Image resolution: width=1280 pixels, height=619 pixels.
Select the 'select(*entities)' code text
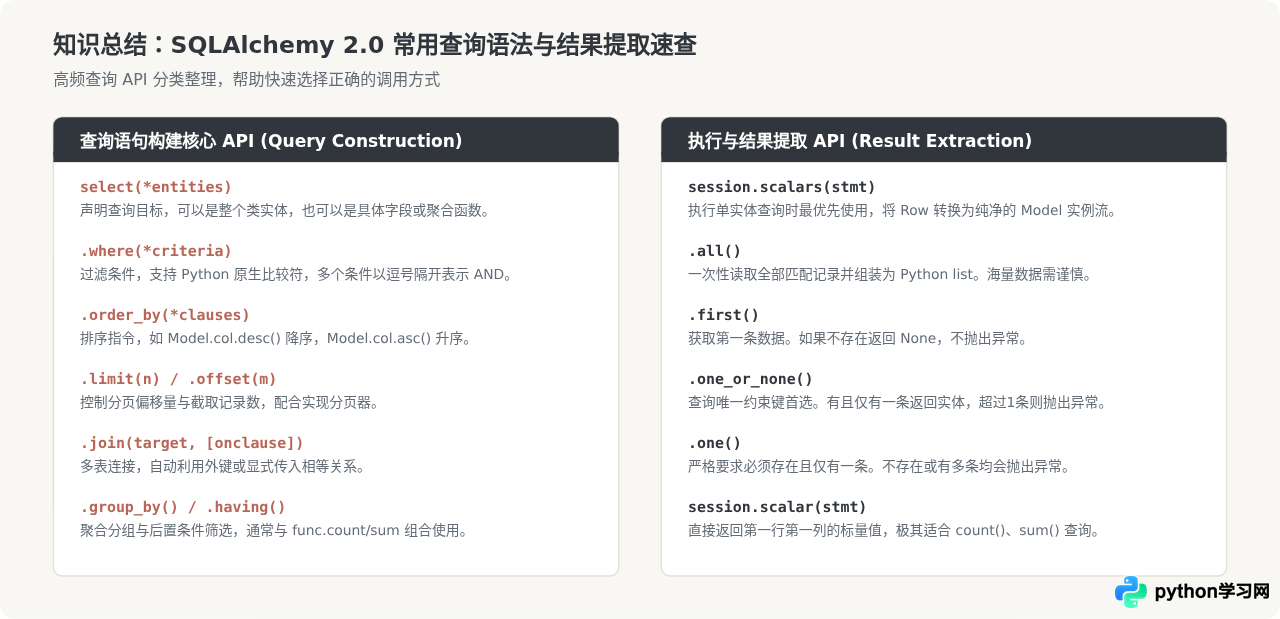156,187
